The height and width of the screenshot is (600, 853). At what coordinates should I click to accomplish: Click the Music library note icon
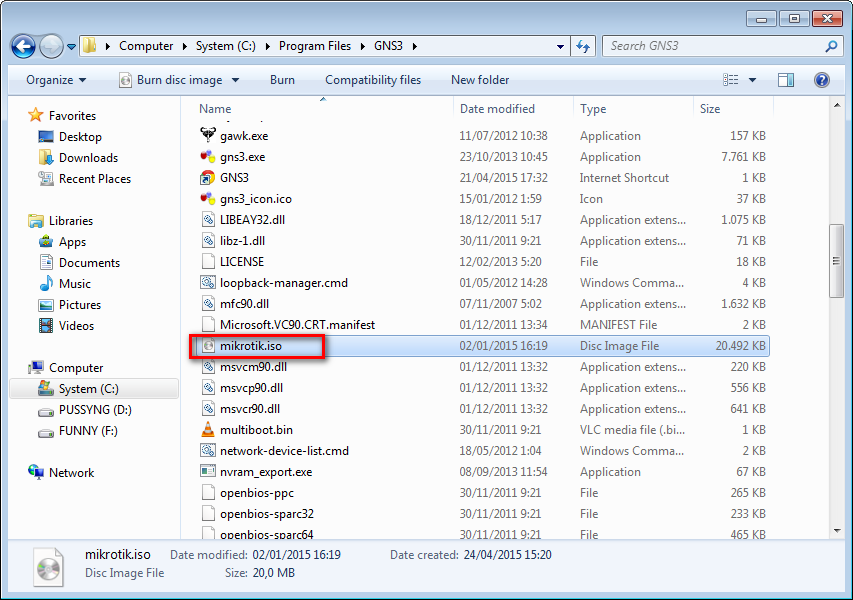(46, 283)
